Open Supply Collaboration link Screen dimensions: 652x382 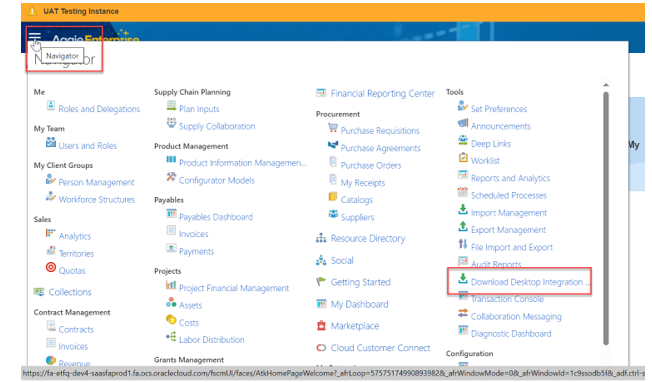click(x=217, y=126)
